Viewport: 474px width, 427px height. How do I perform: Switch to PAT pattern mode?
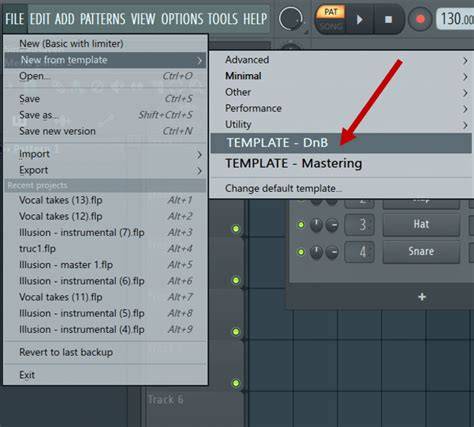click(x=331, y=12)
